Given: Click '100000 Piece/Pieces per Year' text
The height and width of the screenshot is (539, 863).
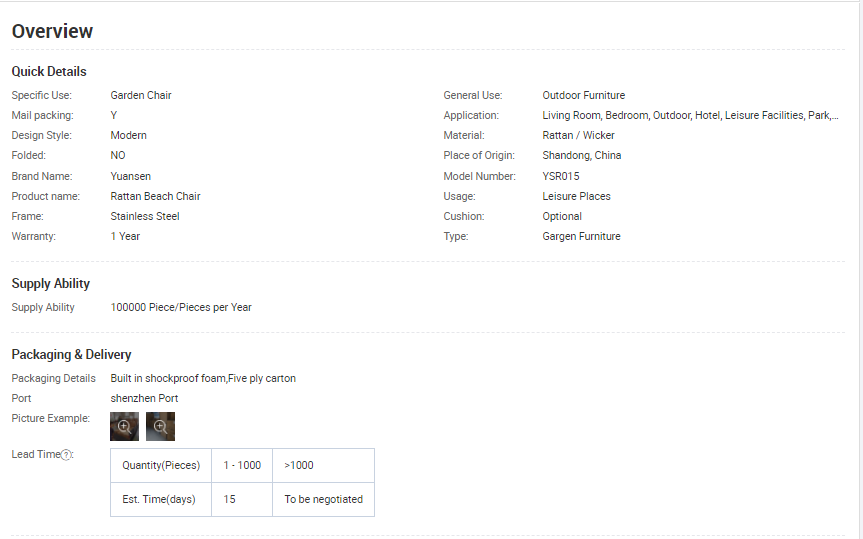Looking at the screenshot, I should 181,308.
